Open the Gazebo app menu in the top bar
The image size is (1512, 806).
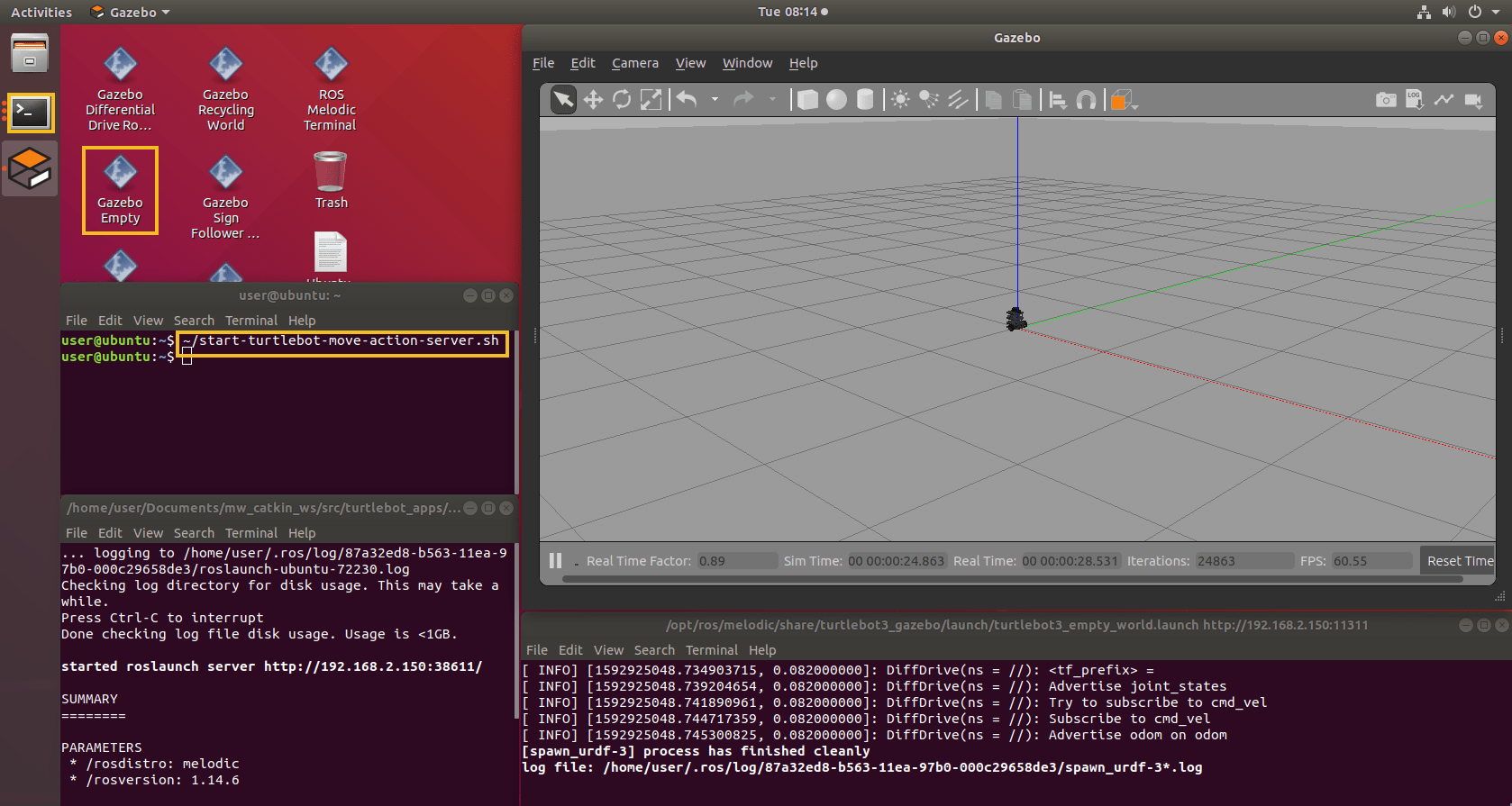(x=131, y=12)
